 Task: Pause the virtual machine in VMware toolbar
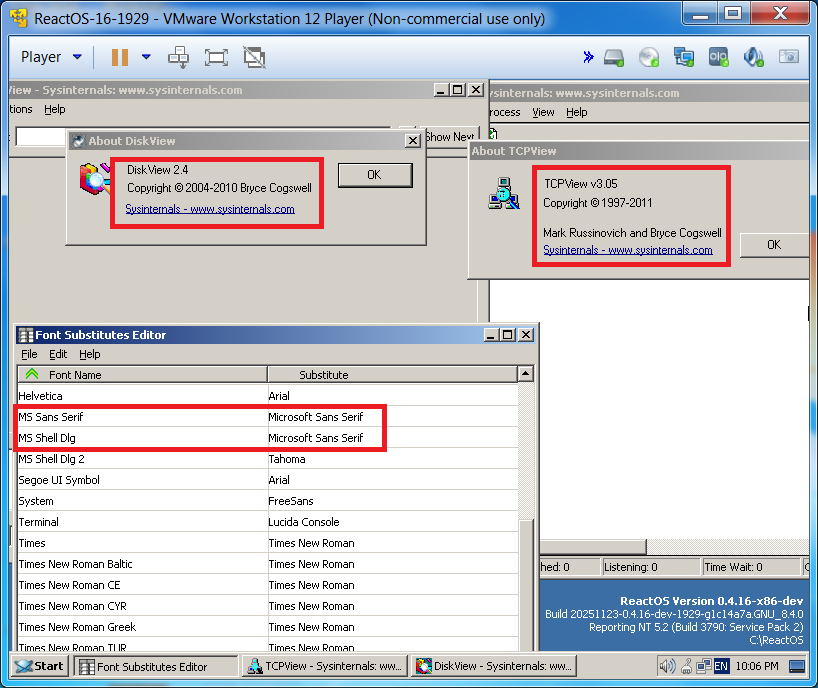pos(120,57)
